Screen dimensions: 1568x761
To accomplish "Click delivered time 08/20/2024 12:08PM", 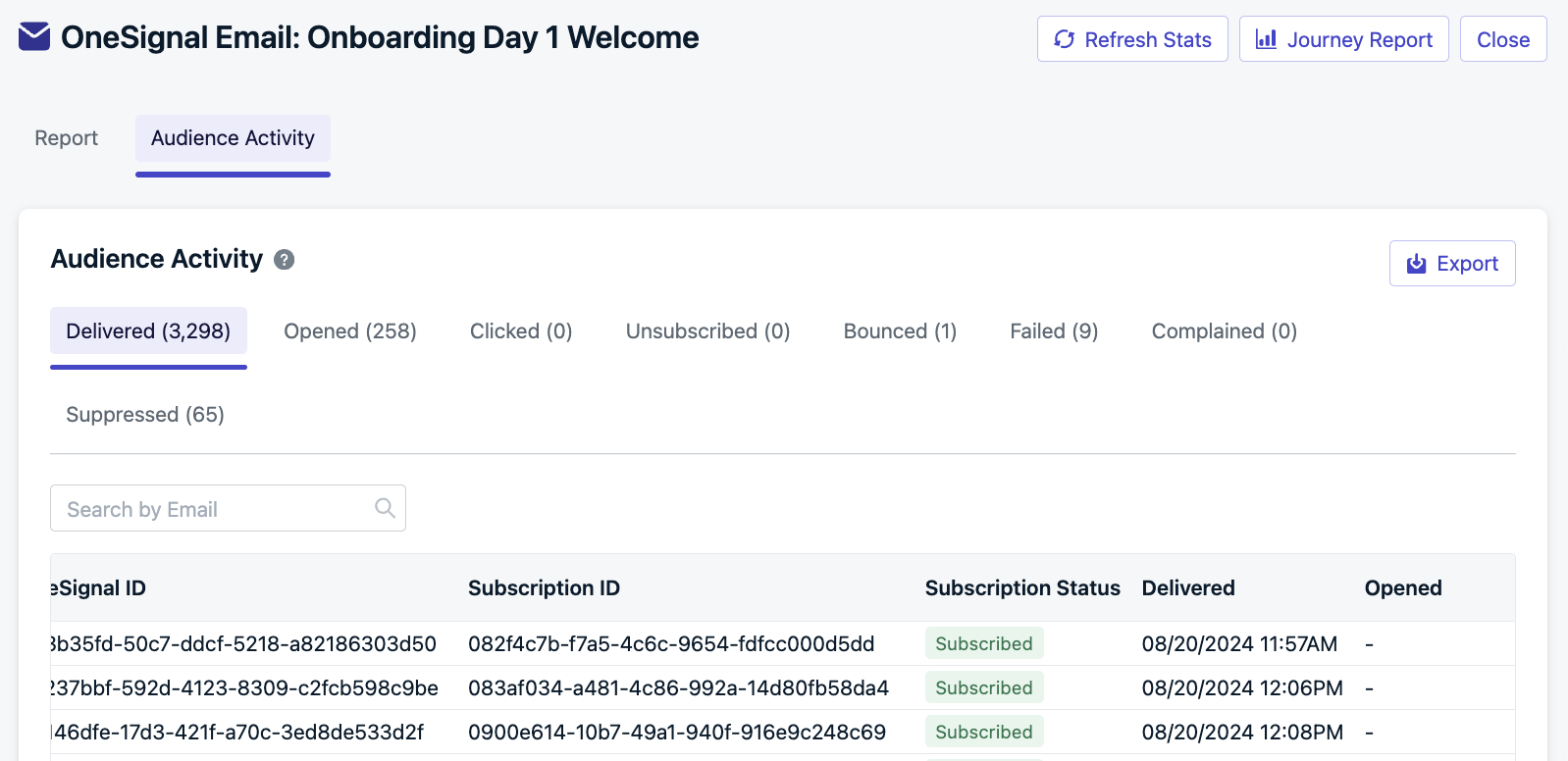I will coord(1242,733).
